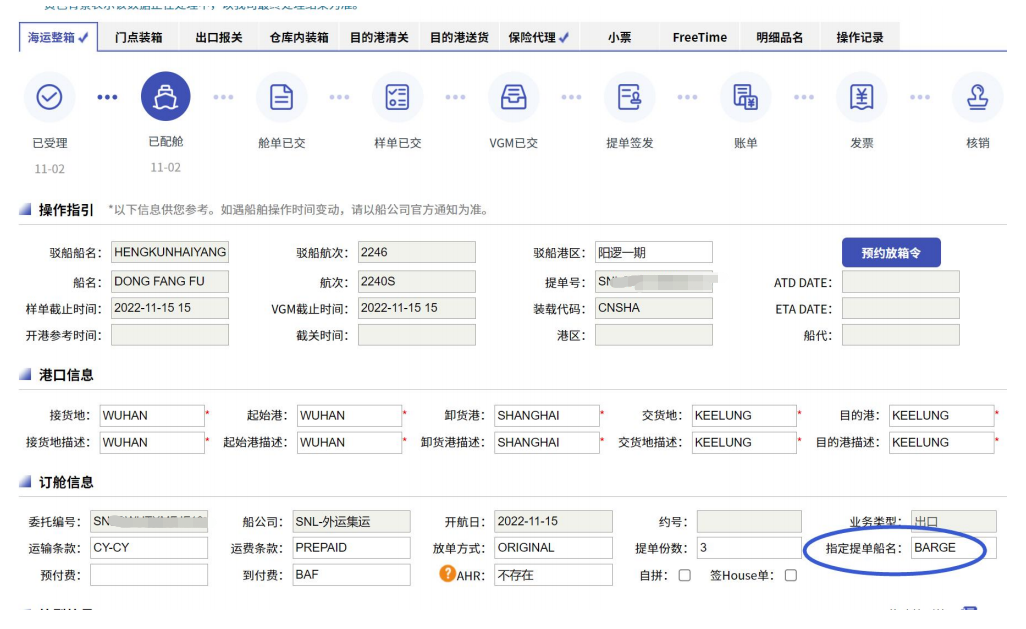Click the empty ATD DATE field
The height and width of the screenshot is (629, 1026).
(901, 281)
